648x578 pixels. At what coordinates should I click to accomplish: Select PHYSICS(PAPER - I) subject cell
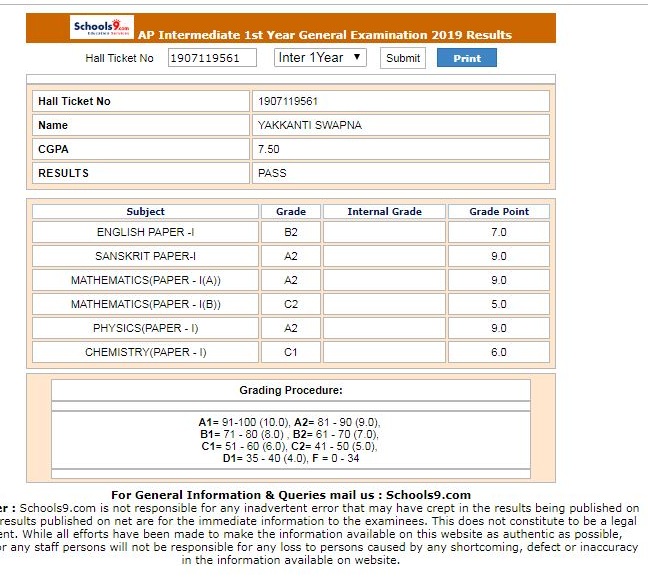pyautogui.click(x=145, y=328)
